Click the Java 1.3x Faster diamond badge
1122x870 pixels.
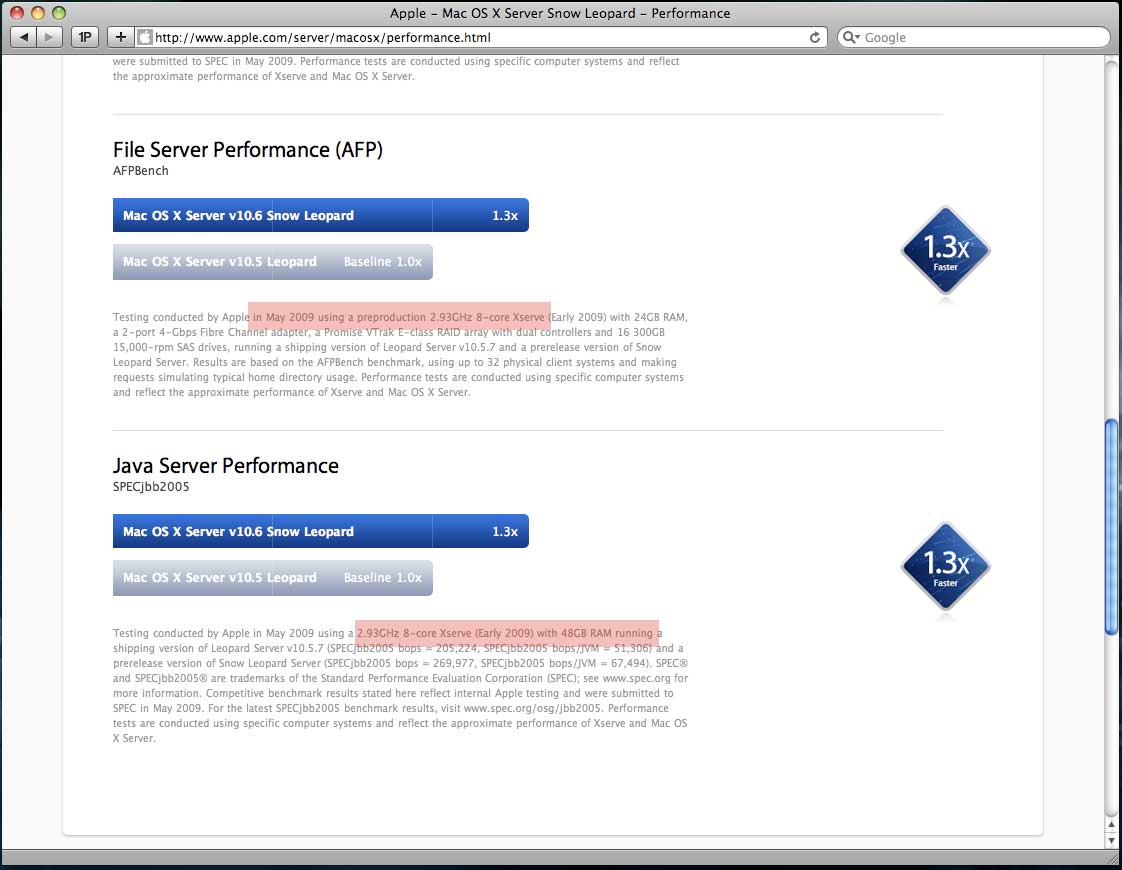(945, 566)
